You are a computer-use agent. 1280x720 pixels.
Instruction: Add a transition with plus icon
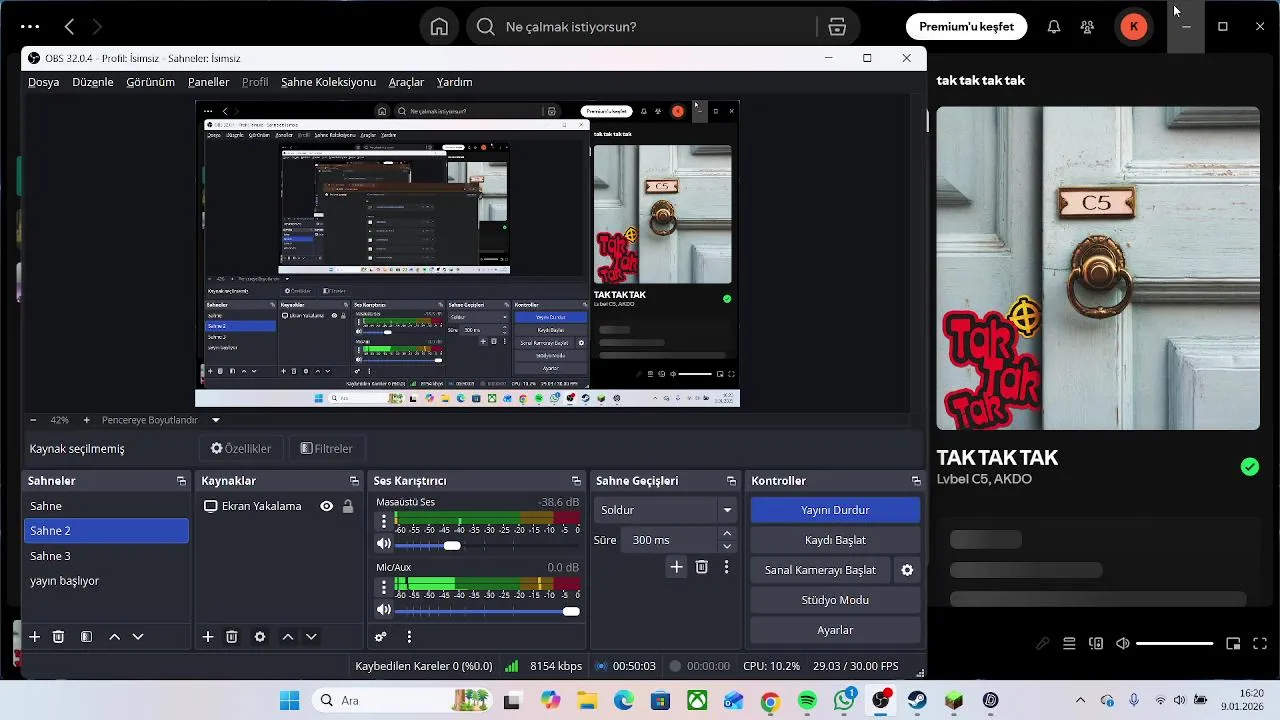pos(677,567)
